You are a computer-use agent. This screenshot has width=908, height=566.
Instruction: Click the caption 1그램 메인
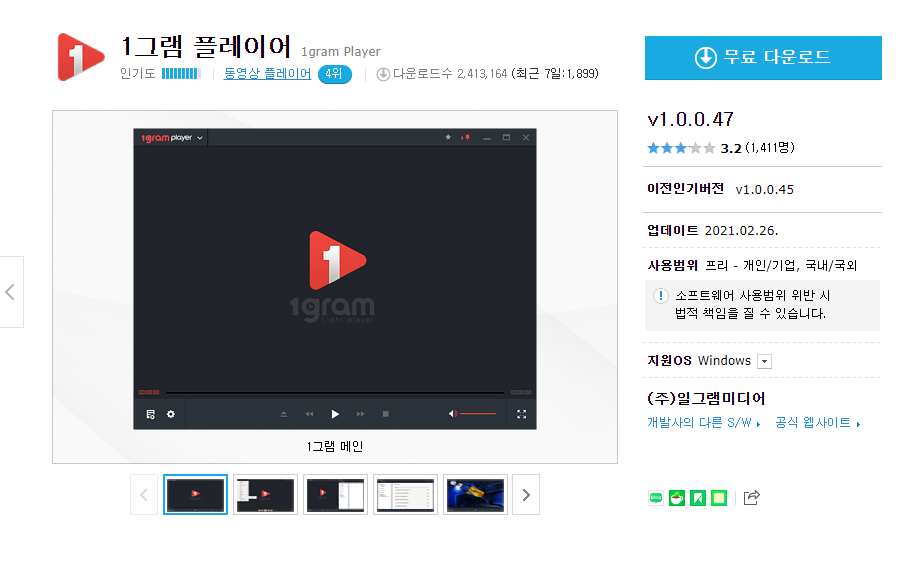point(335,446)
